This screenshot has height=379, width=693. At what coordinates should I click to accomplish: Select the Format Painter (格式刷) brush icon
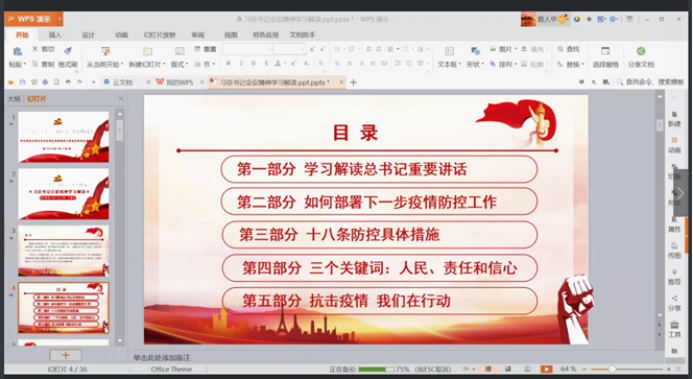[x=68, y=50]
